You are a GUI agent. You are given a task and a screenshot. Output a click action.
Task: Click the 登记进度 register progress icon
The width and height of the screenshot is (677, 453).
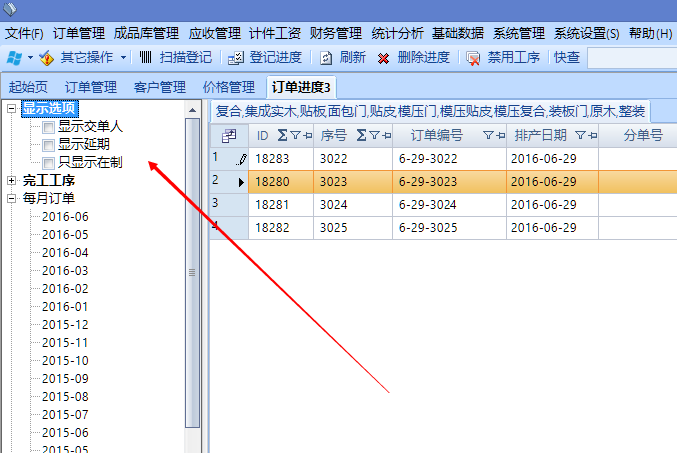pyautogui.click(x=236, y=58)
